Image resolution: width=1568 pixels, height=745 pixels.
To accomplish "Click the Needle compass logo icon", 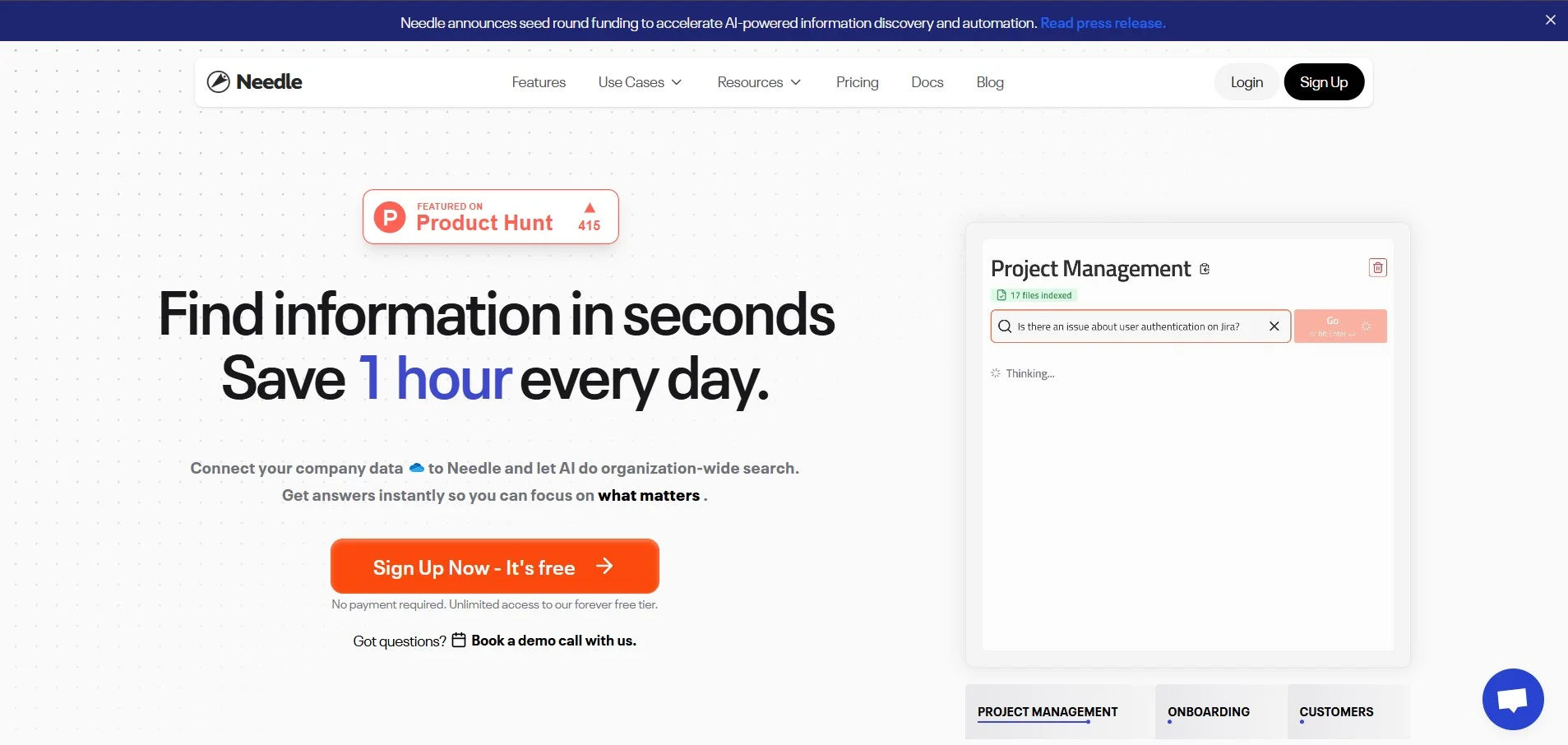I will [218, 81].
